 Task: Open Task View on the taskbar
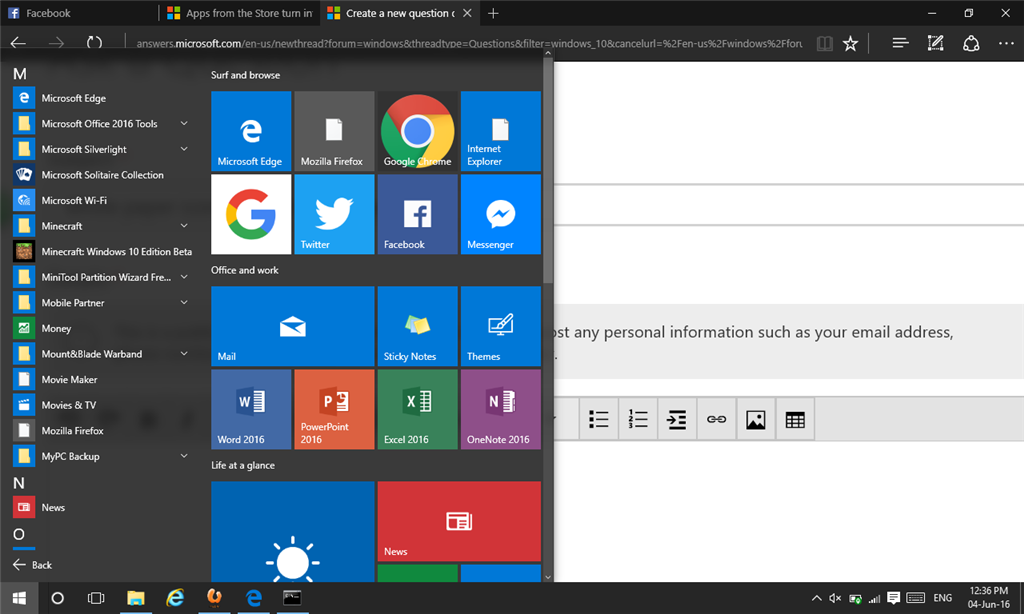click(96, 598)
